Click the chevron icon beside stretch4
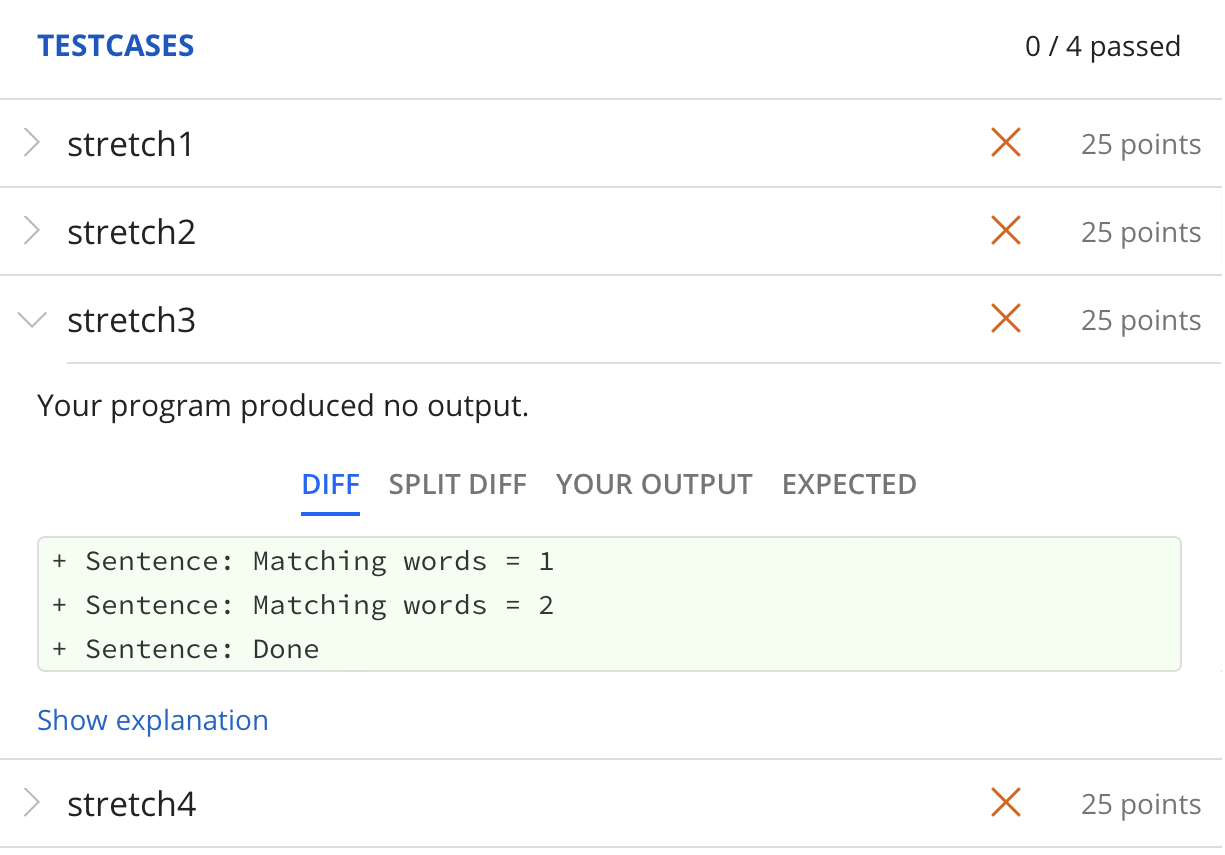The height and width of the screenshot is (855, 1225). [x=31, y=803]
